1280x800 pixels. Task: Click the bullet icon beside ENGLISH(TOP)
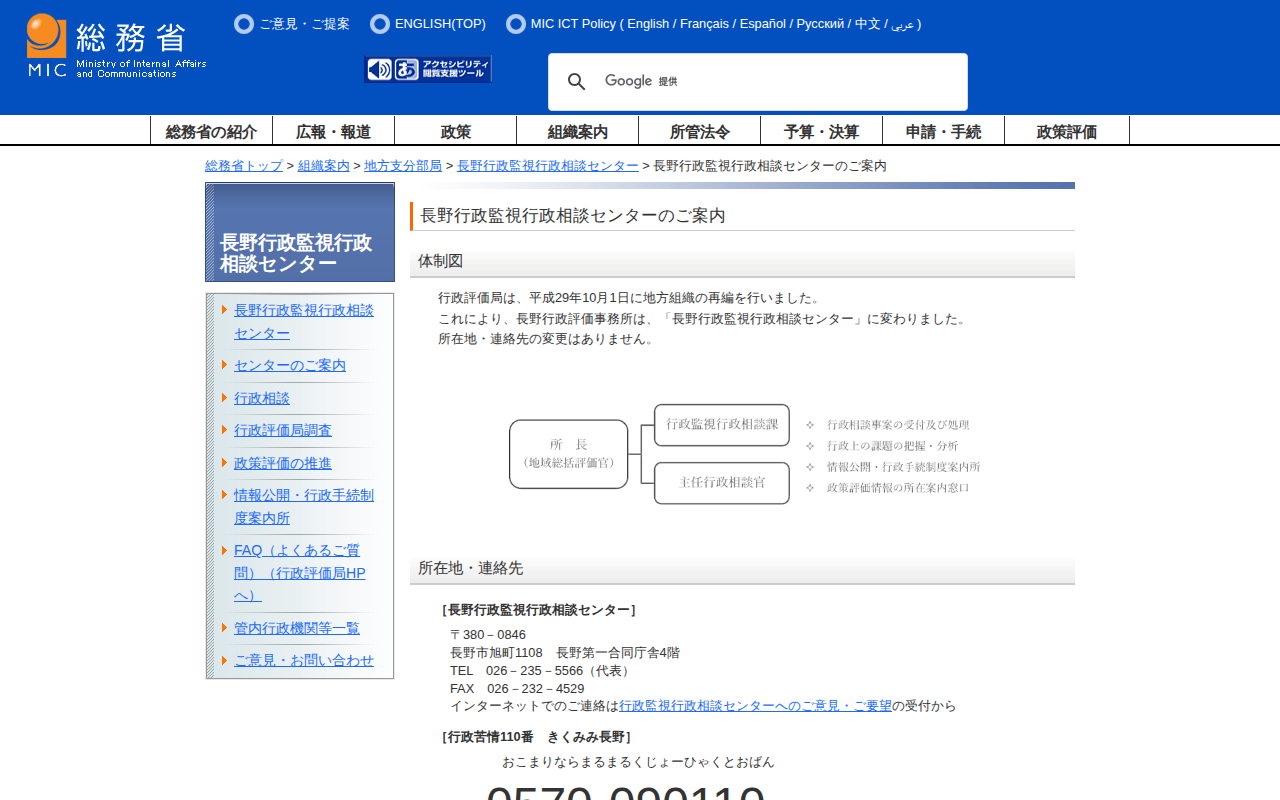click(x=380, y=24)
